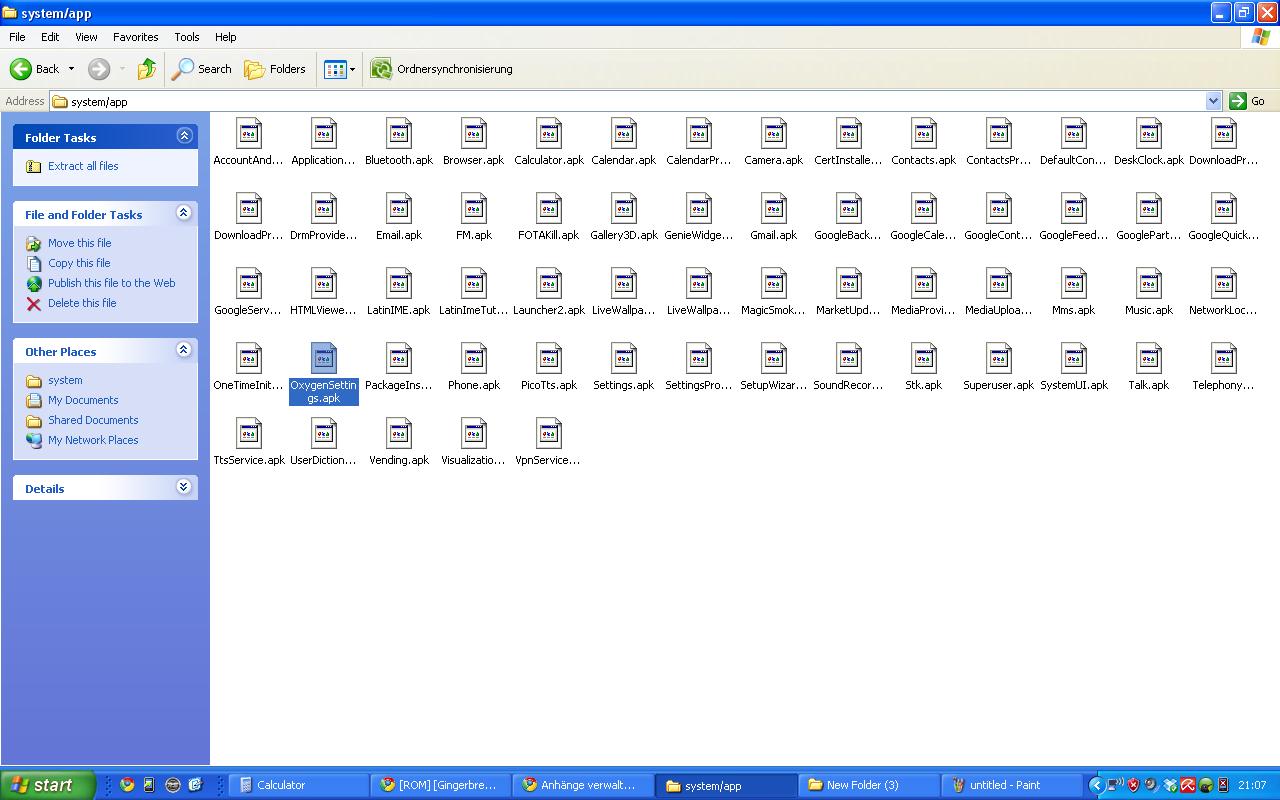Open My Network Places link
Screen dimensions: 1280x800
pyautogui.click(x=93, y=440)
